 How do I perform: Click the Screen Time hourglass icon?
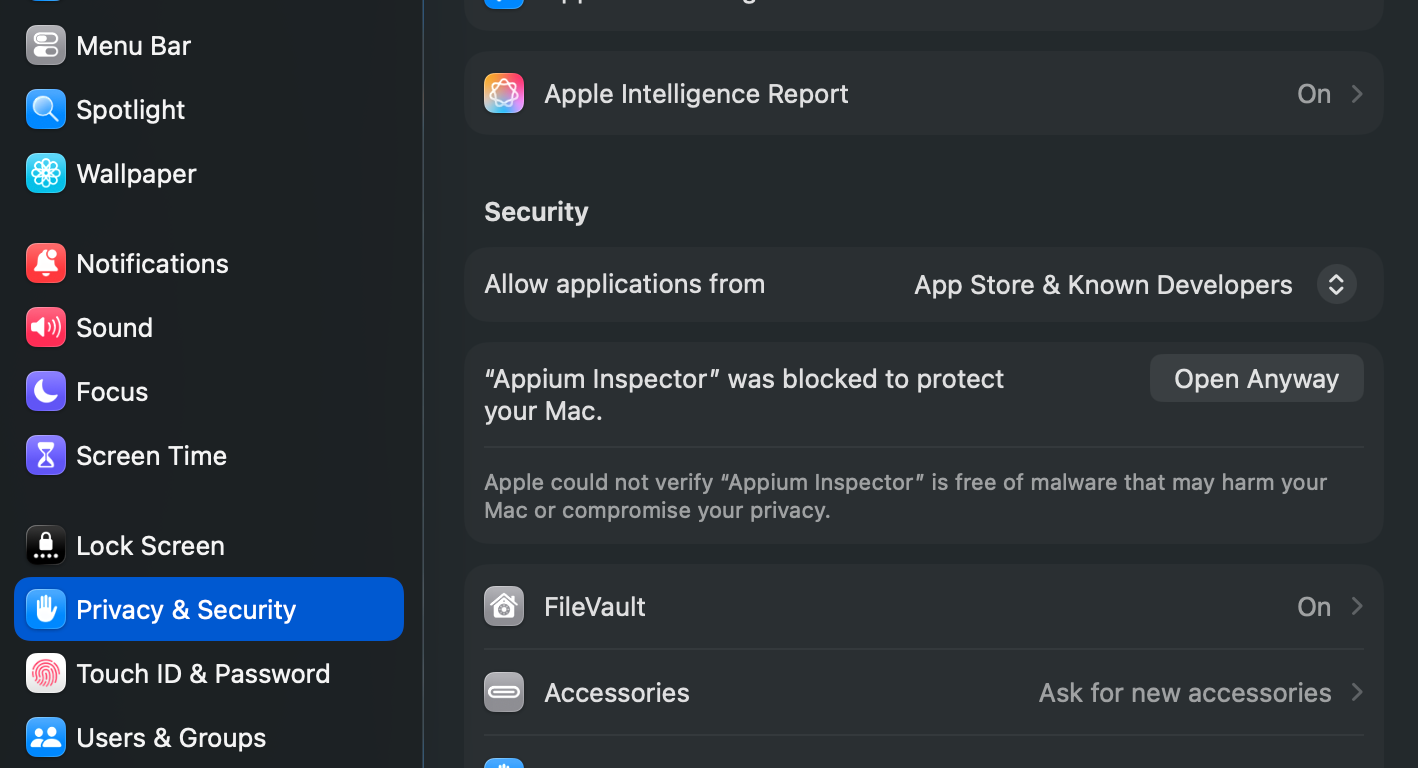point(46,456)
